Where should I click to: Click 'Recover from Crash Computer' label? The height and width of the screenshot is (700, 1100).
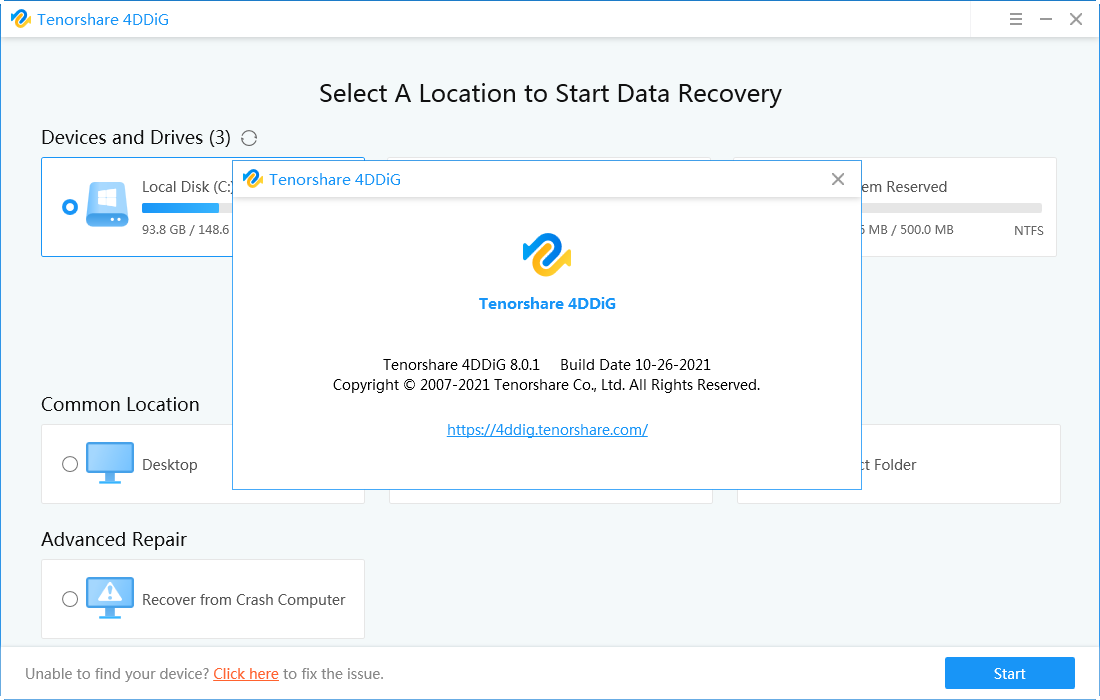coord(243,600)
